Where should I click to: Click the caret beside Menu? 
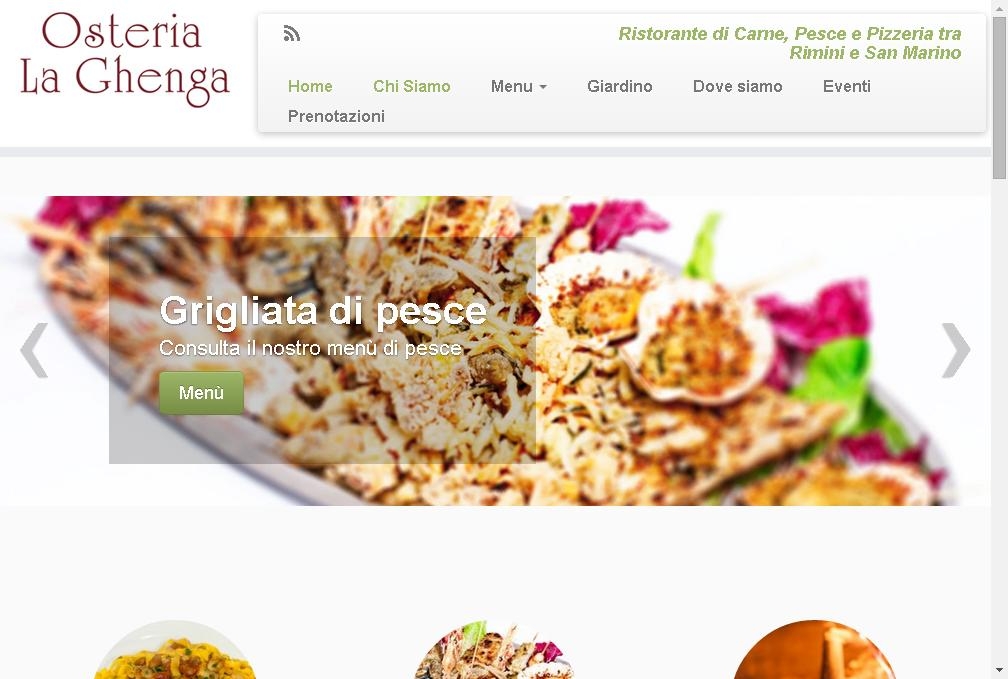pos(543,87)
